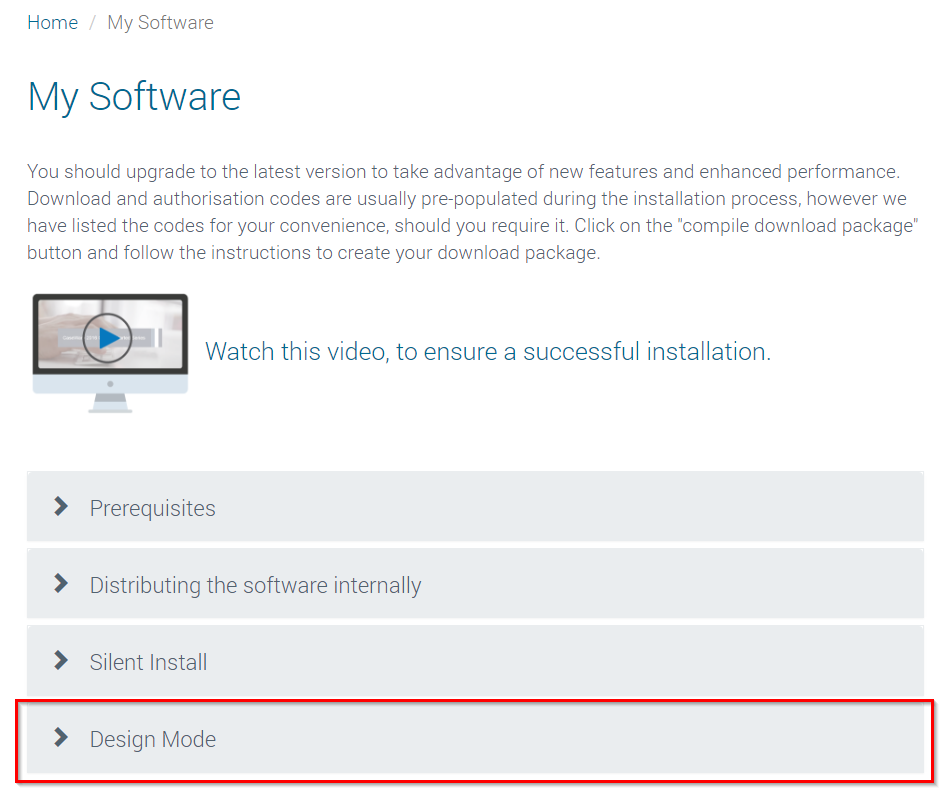Click empty right side of Prerequisites row
This screenshot has width=944, height=802.
point(700,508)
